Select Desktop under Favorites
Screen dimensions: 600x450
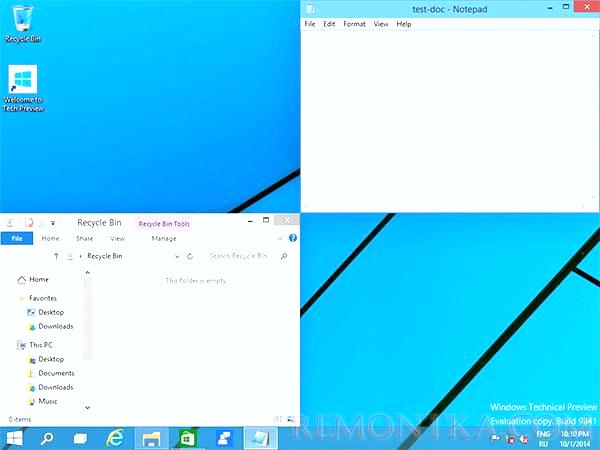45,312
